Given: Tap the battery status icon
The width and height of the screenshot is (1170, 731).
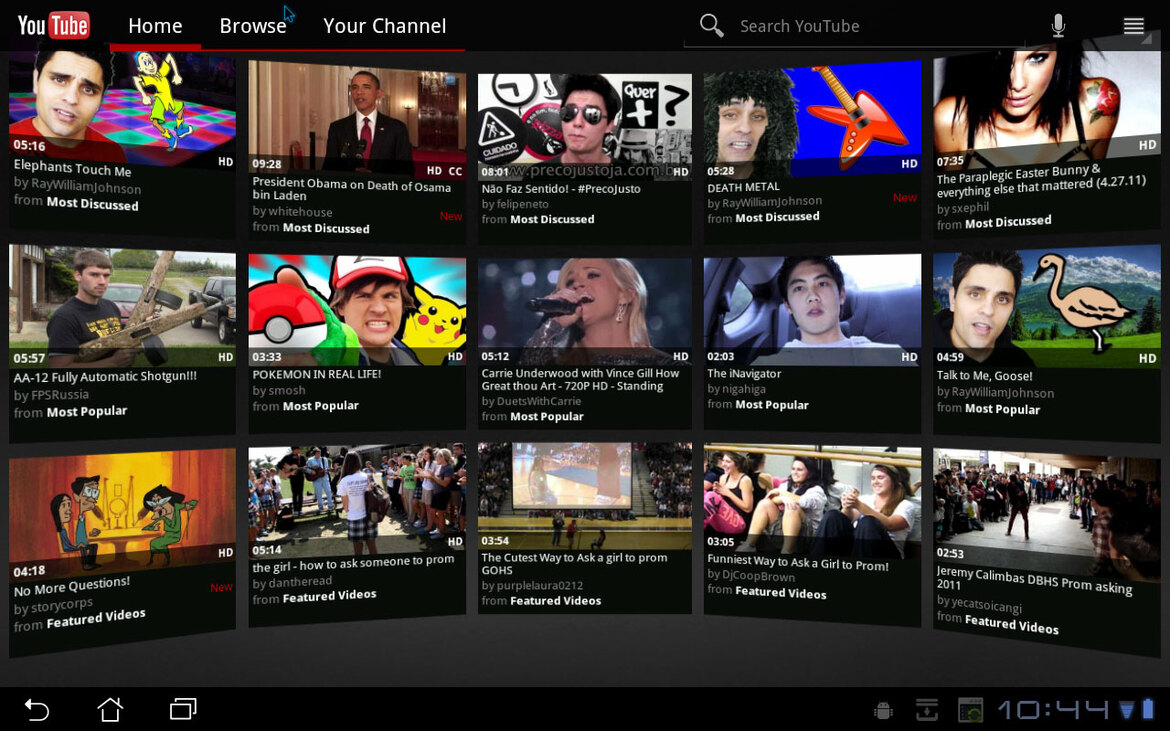Looking at the screenshot, I should (1148, 709).
